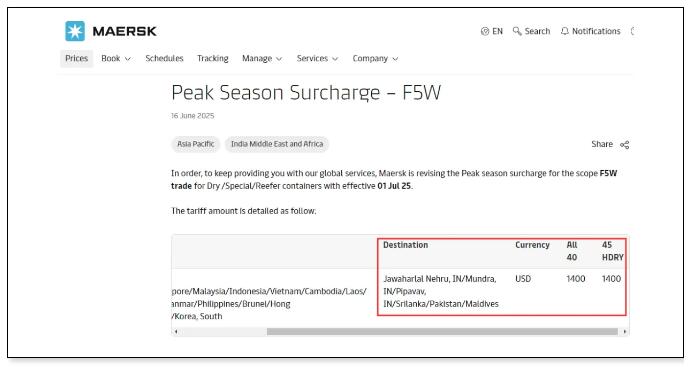Click the MAERSK wordmark text
The height and width of the screenshot is (367, 689).
[x=124, y=31]
